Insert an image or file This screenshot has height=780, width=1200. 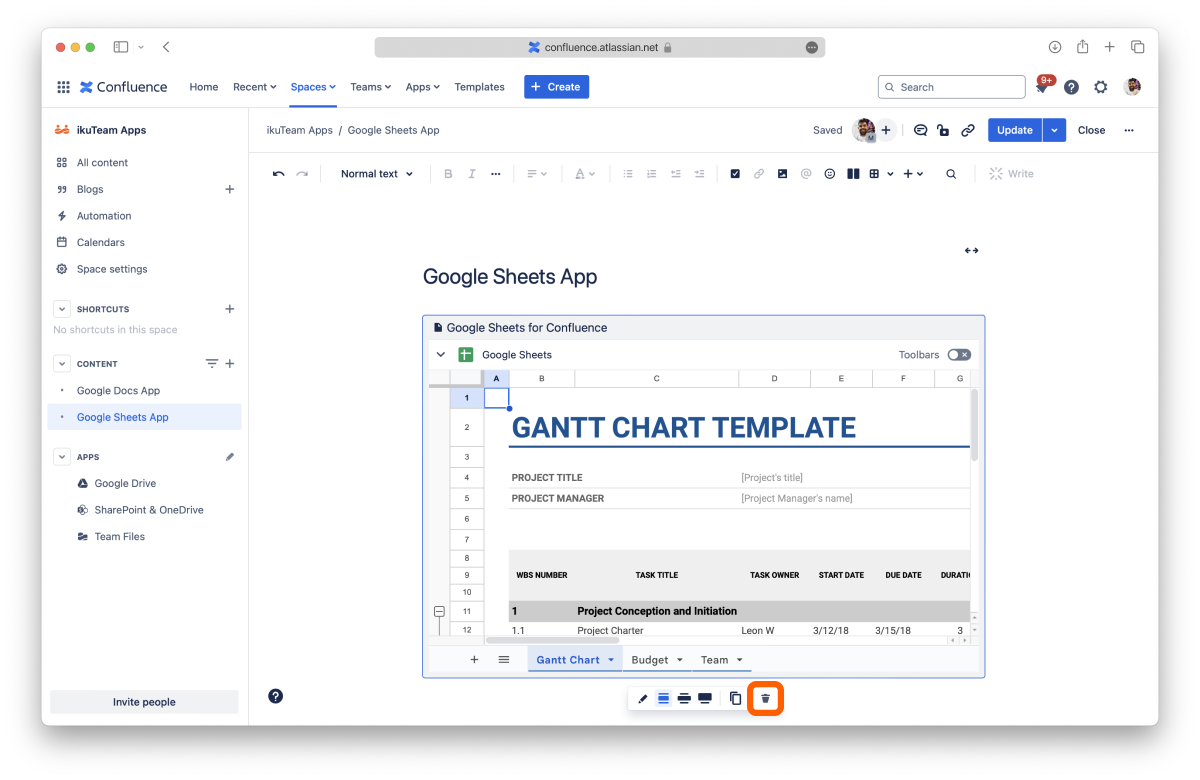782,174
